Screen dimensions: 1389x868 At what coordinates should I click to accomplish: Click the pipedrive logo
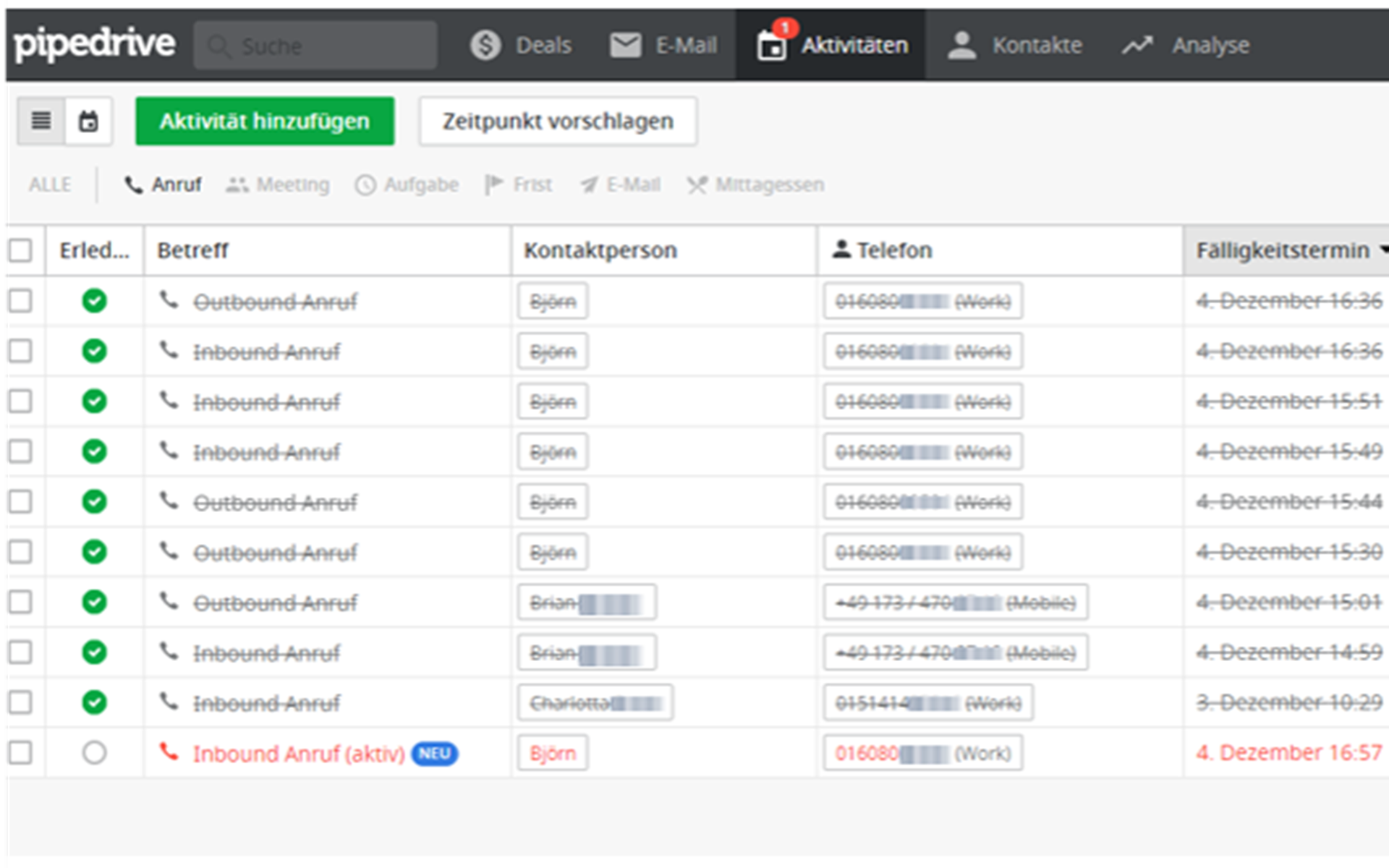(94, 44)
